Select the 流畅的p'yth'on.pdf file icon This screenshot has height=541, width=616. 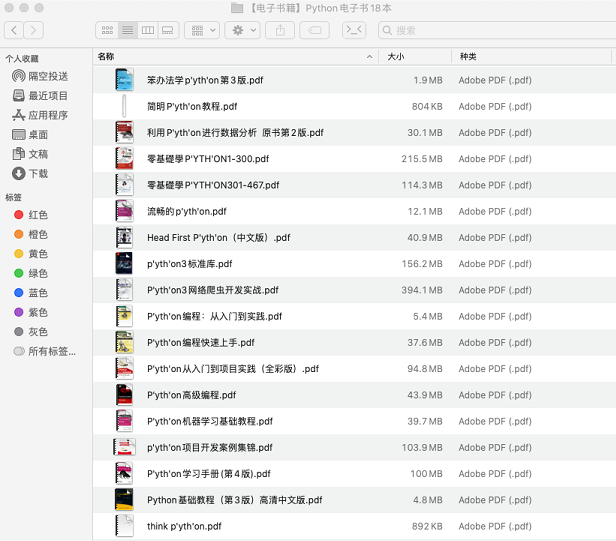click(x=124, y=211)
